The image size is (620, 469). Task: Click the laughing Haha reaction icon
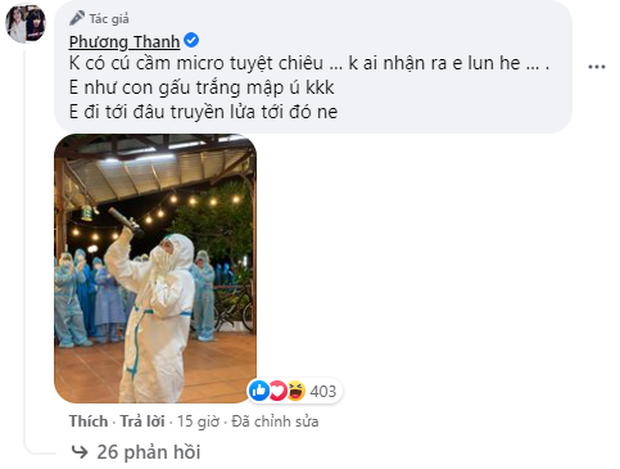296,391
